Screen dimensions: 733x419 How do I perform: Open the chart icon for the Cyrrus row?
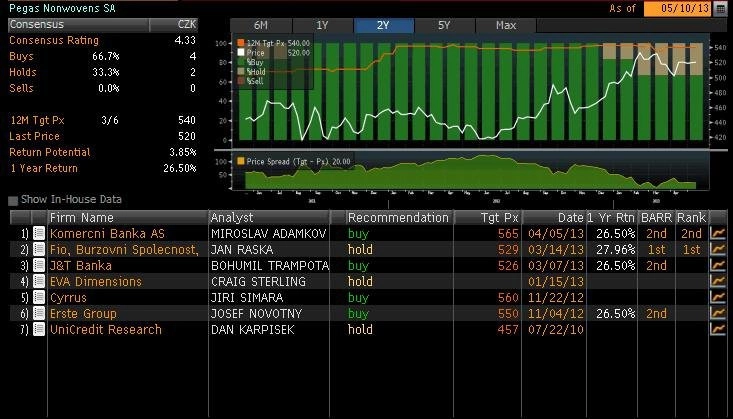(718, 298)
